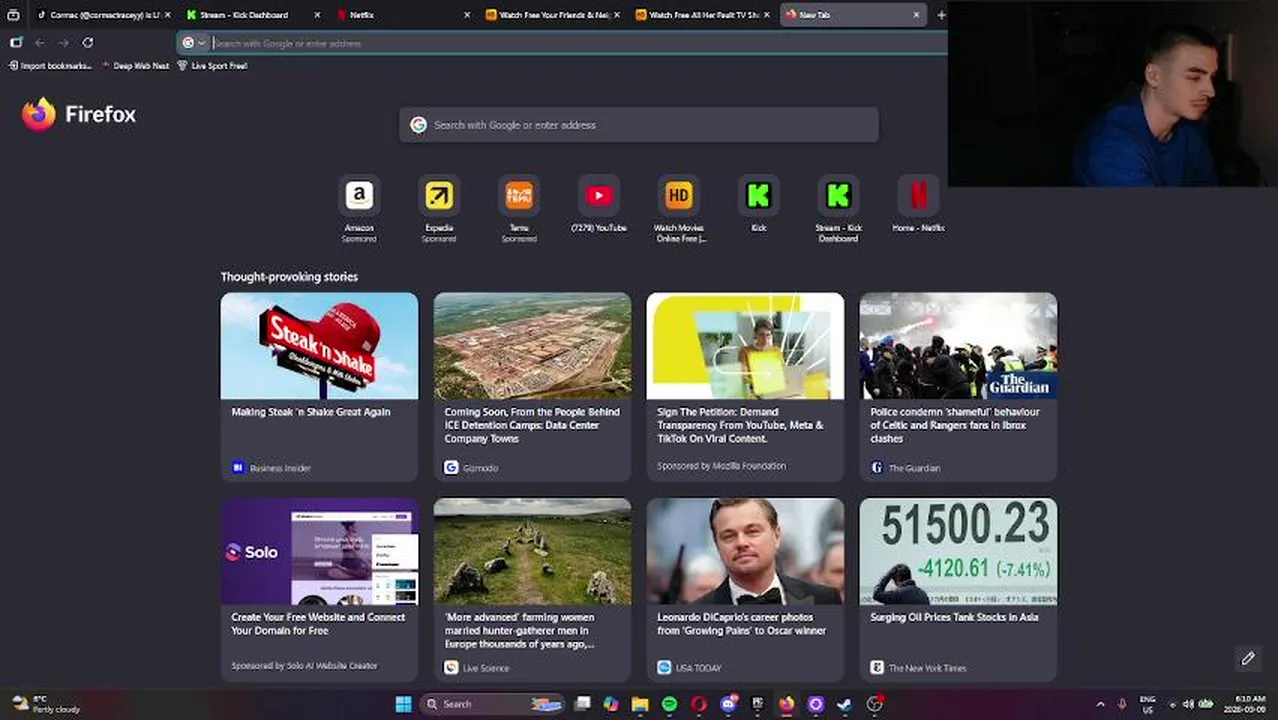
Task: Open ICE Detention Camps Data Center story
Action: click(532, 387)
